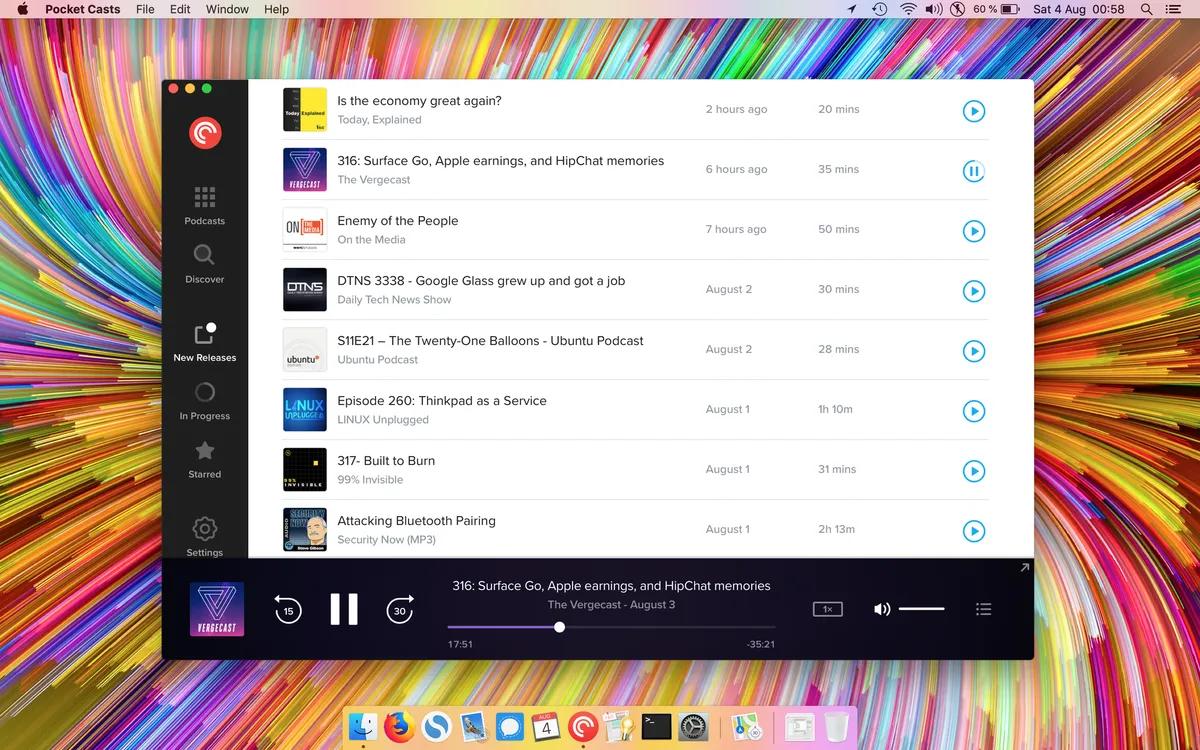Open Discover search in sidebar

[204, 263]
